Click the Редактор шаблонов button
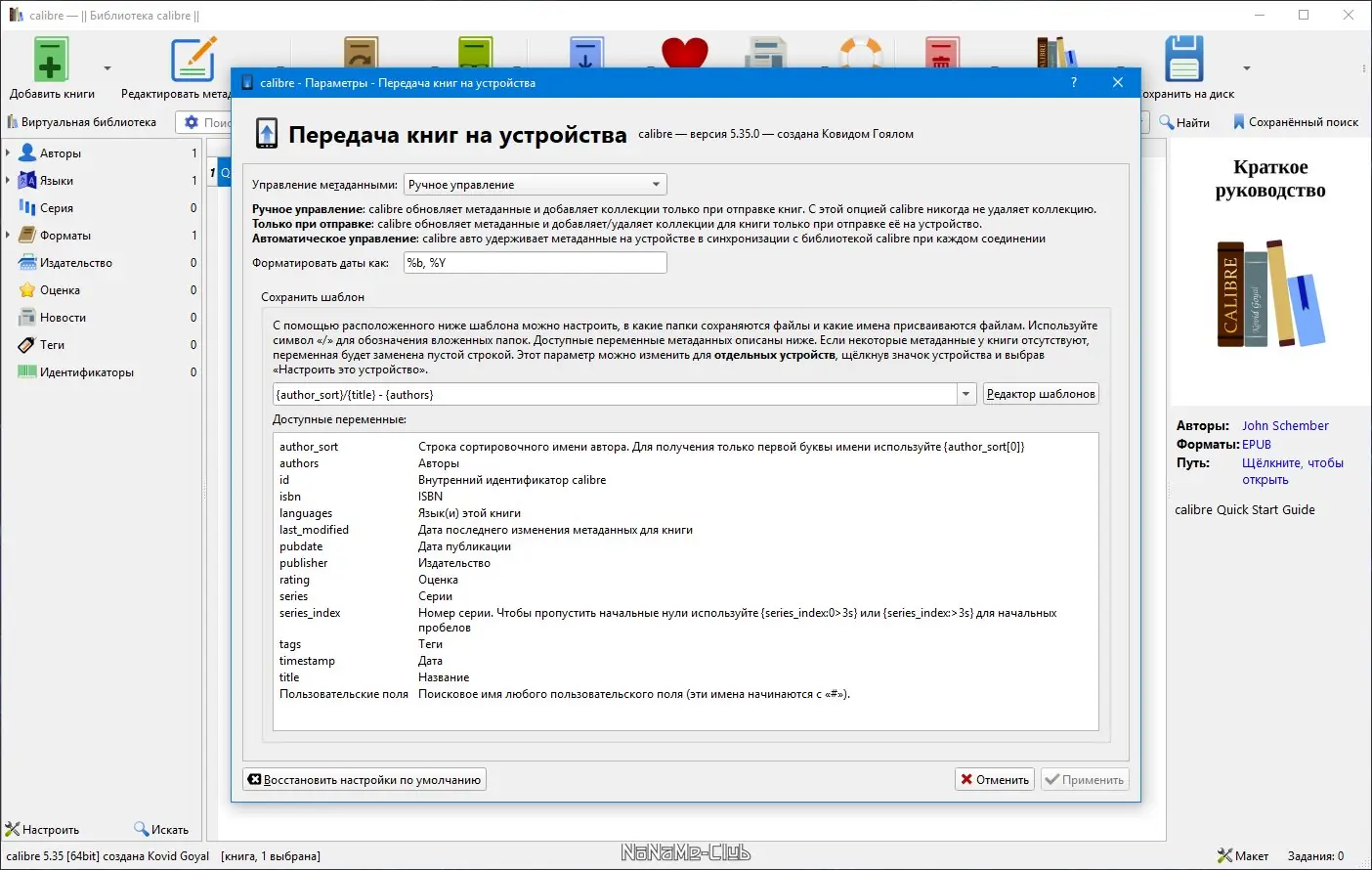 click(x=1041, y=394)
